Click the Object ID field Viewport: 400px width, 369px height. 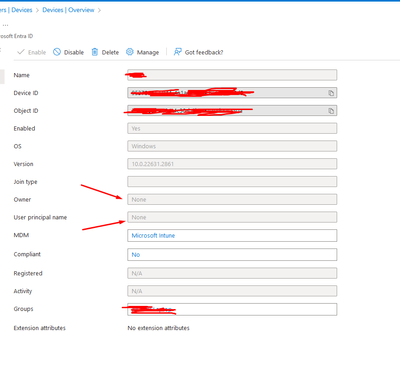232,111
